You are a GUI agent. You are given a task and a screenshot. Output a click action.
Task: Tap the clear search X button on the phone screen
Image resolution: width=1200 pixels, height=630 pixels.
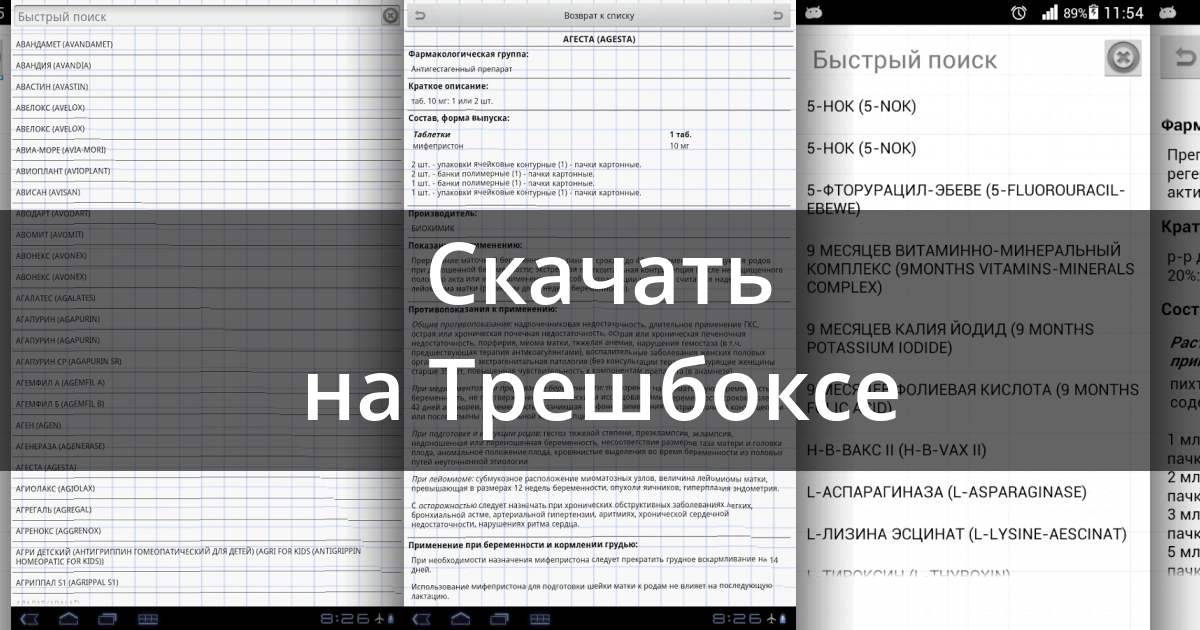1123,58
